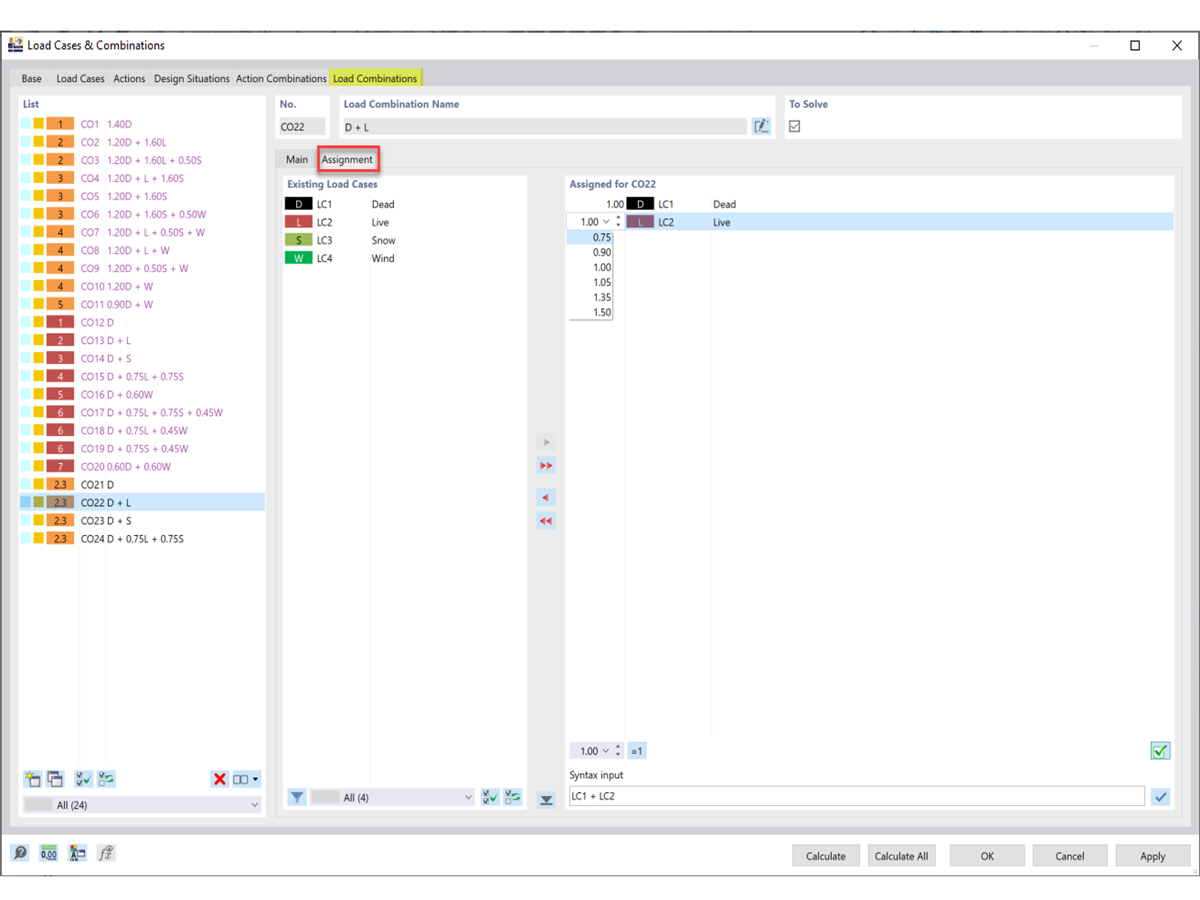Click the Cancel button
Viewport: 1200px width, 900px height.
pyautogui.click(x=1070, y=856)
